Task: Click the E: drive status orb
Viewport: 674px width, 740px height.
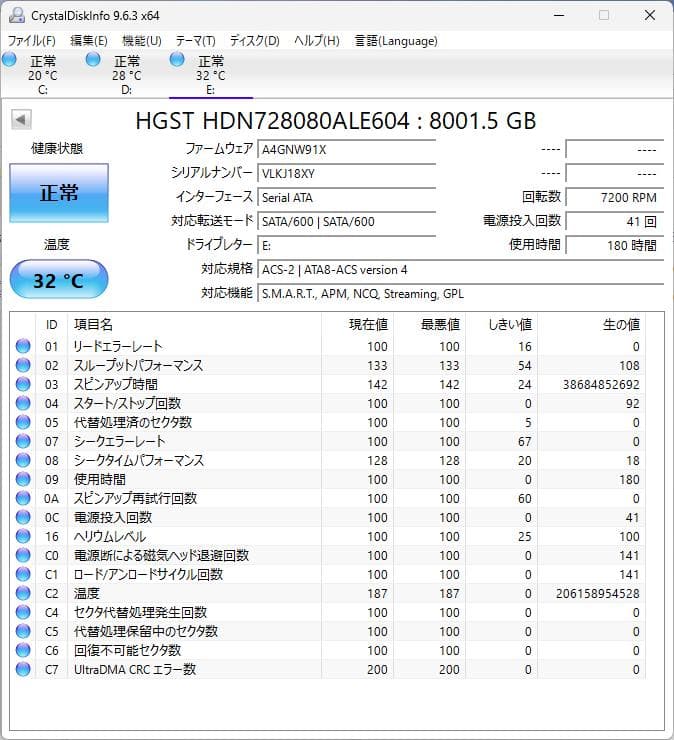Action: tap(177, 59)
